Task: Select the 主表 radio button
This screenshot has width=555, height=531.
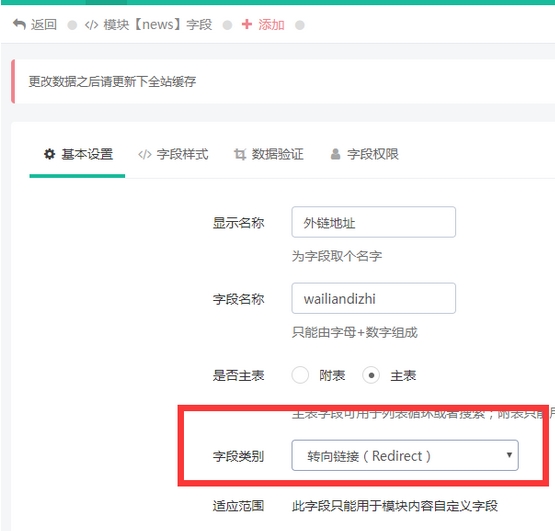Action: pyautogui.click(x=371, y=375)
